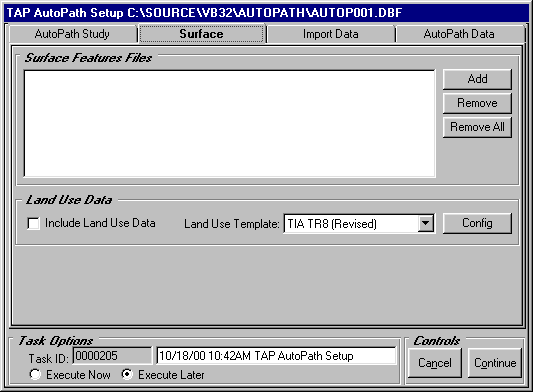Go to the AutoPath Data tab
This screenshot has width=533, height=392.
click(x=459, y=34)
